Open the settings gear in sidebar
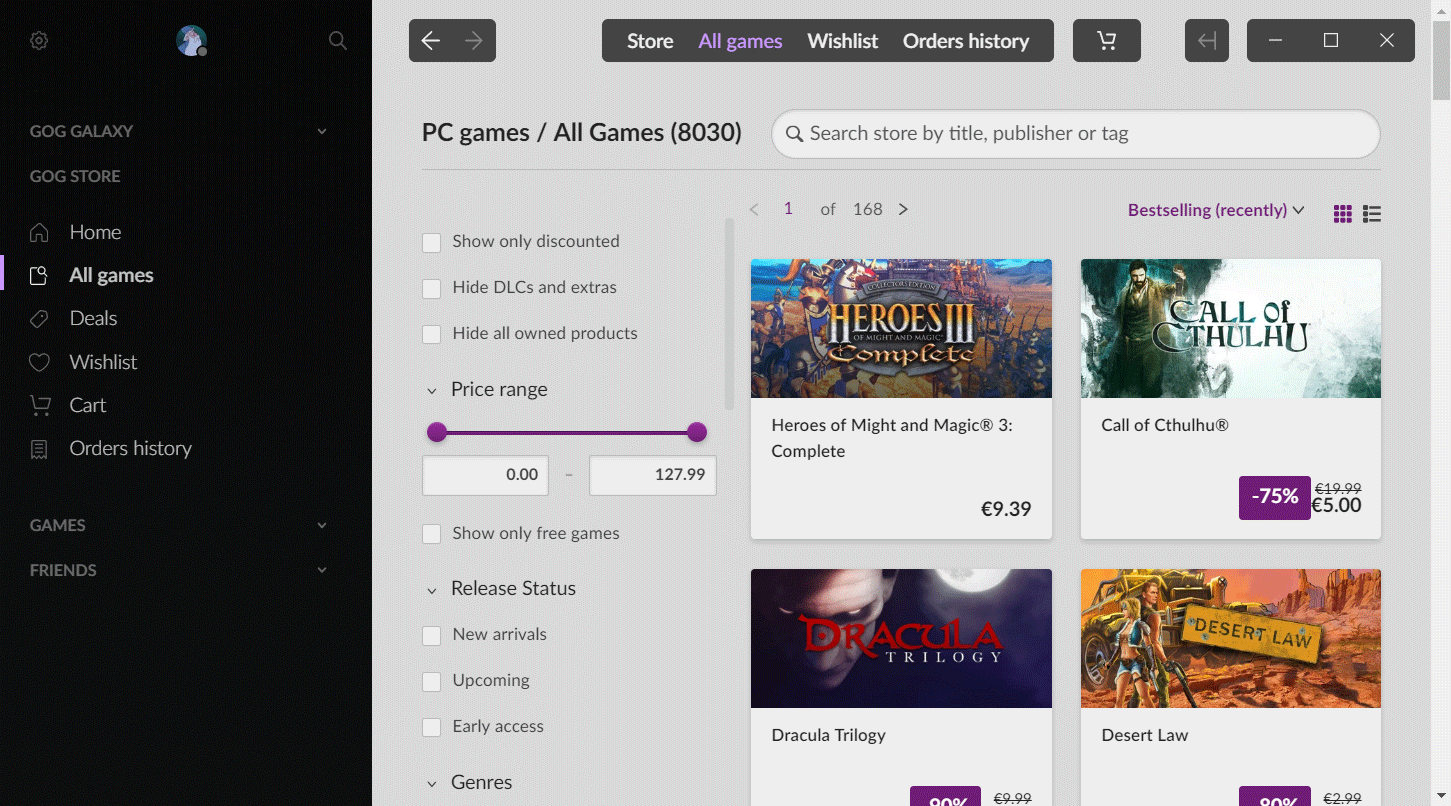 coord(39,41)
